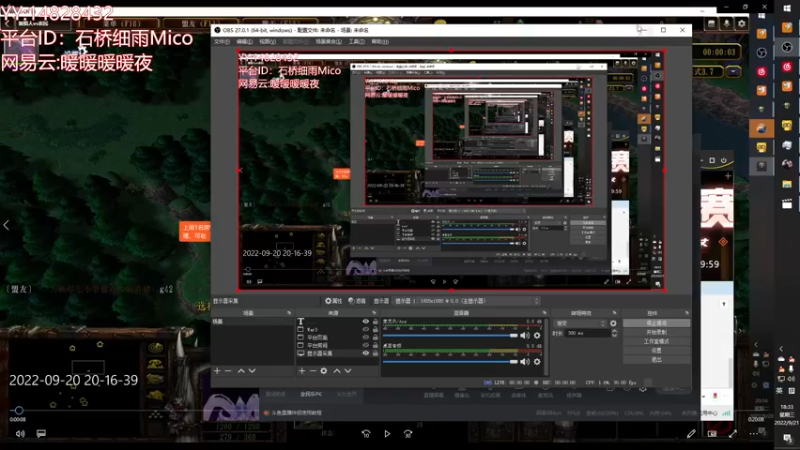Viewport: 800px width, 450px height.
Task: Toggle lock on 显示器采集 source
Action: pos(375,353)
